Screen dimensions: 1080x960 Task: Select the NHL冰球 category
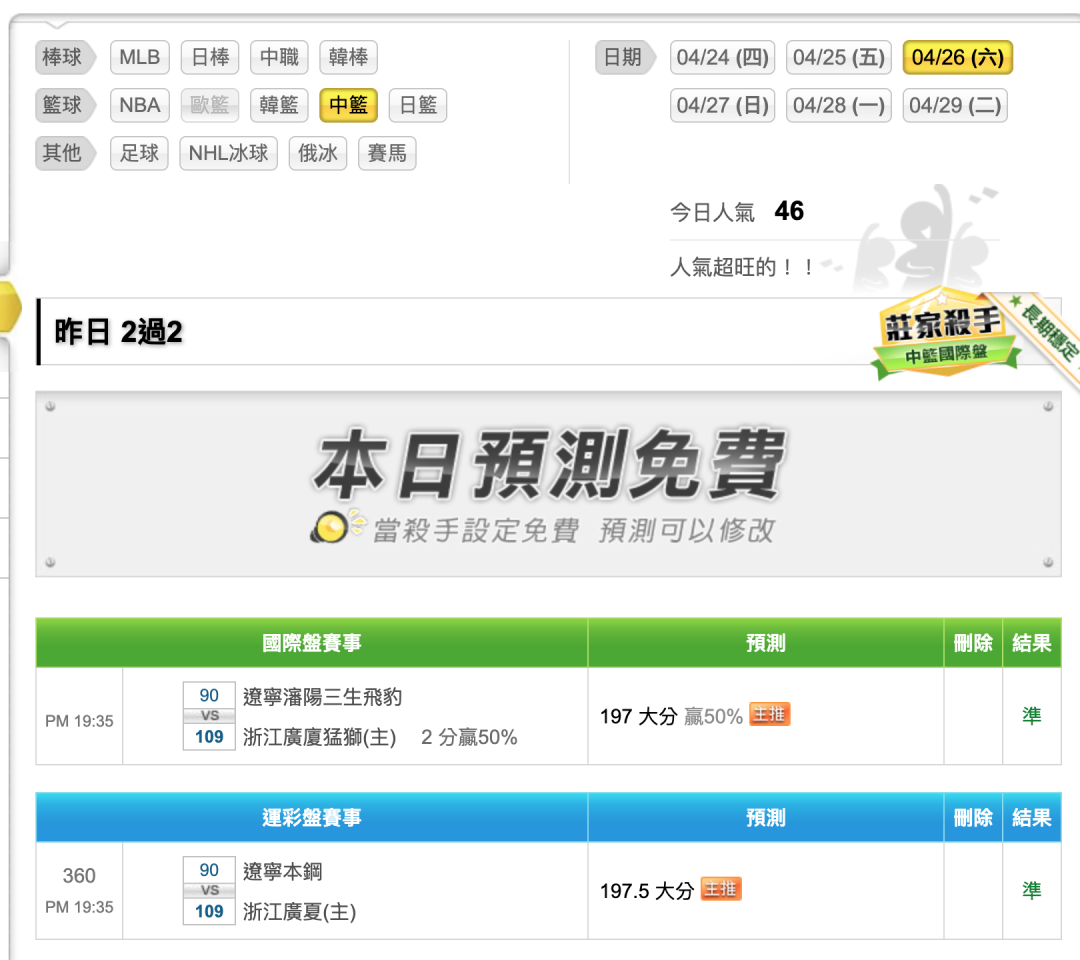229,153
